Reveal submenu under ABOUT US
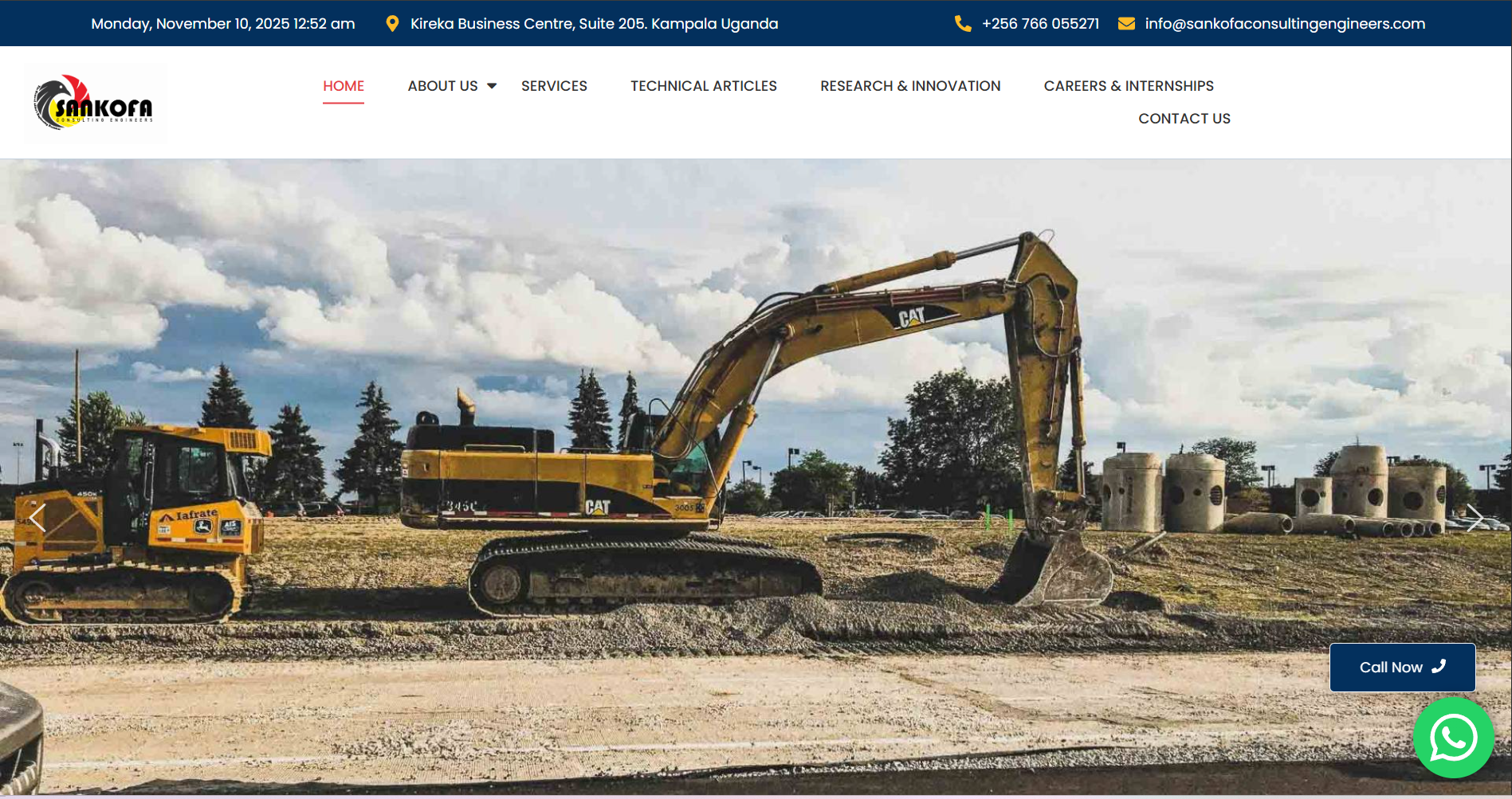Image resolution: width=1512 pixels, height=799 pixels. [442, 85]
